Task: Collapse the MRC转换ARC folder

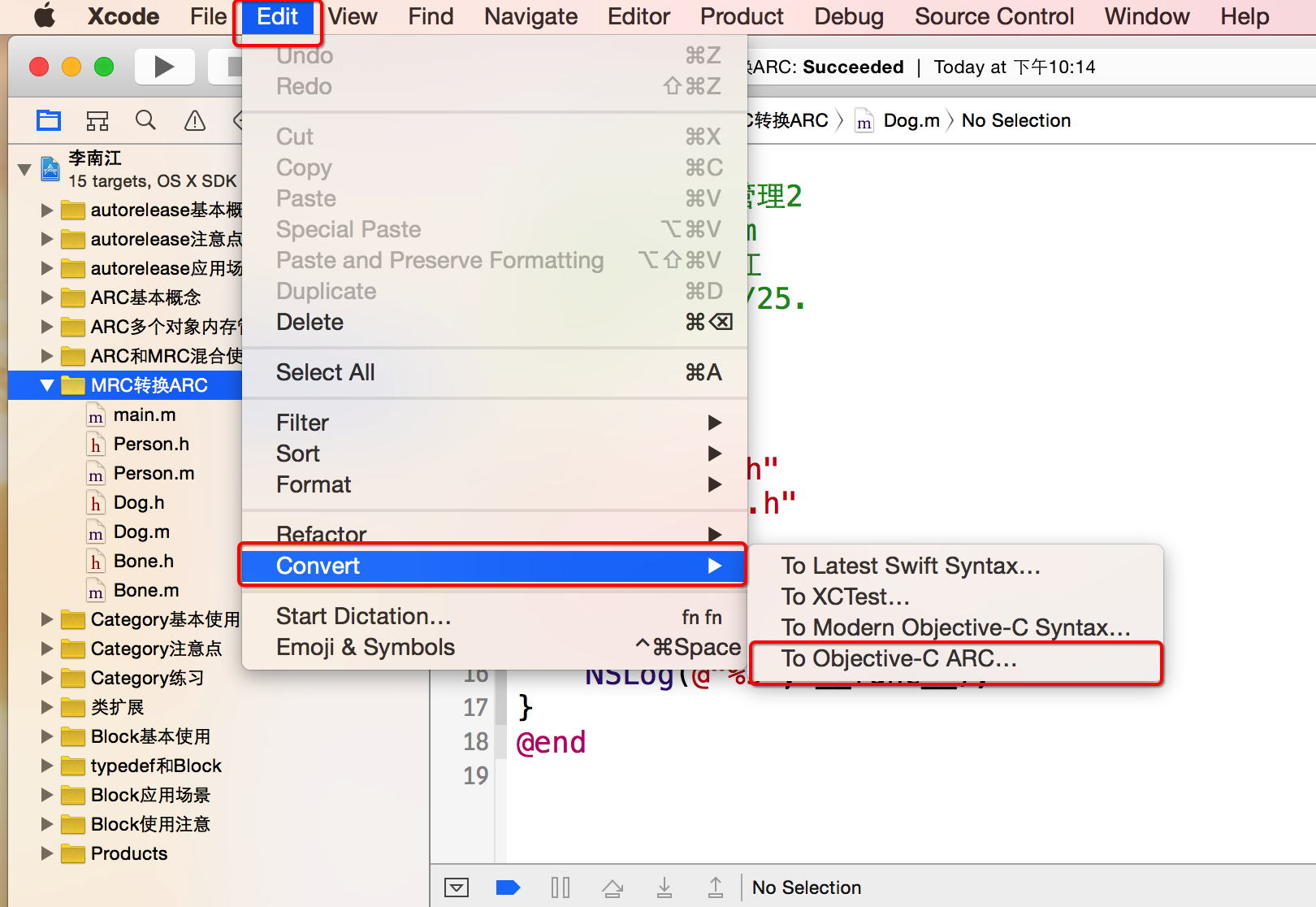Action: [47, 385]
